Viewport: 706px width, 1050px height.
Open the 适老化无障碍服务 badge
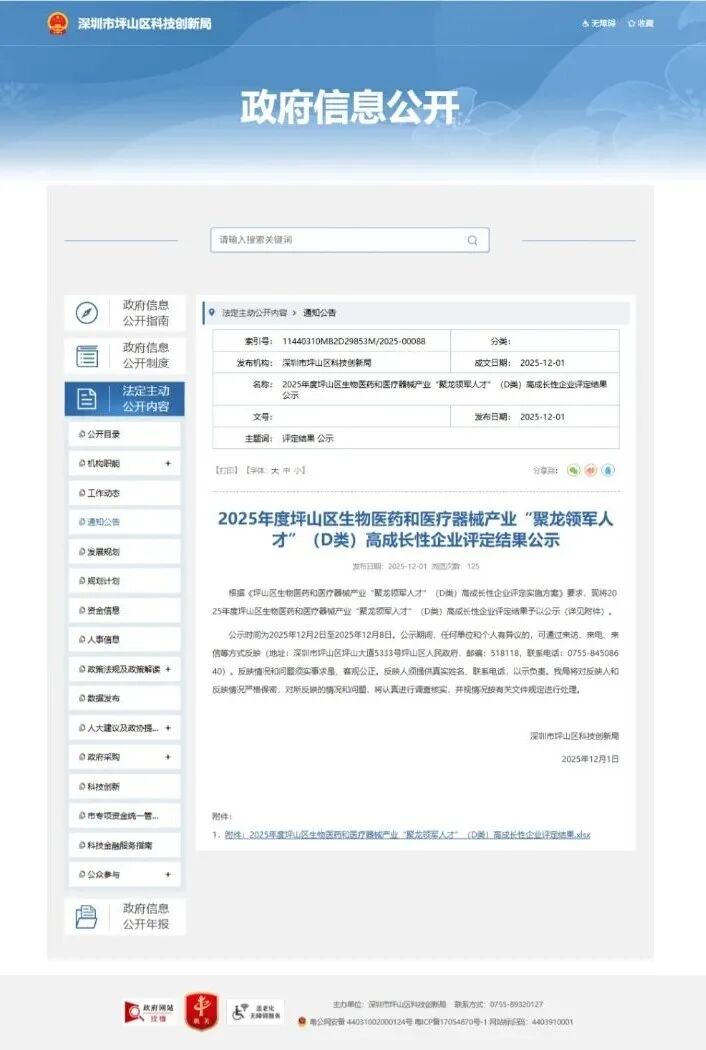(255, 1011)
